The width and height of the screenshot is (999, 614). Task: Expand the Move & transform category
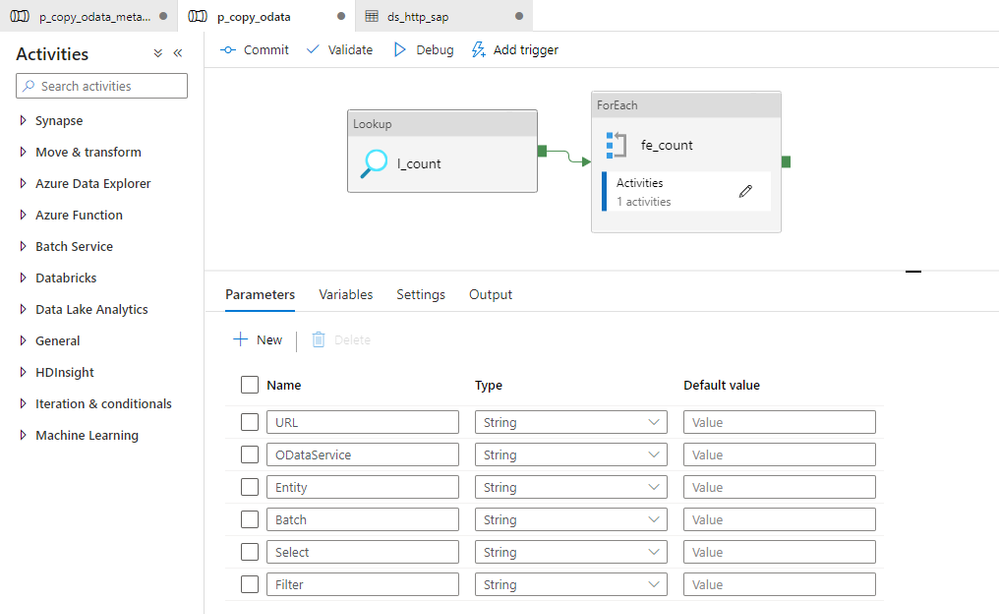pyautogui.click(x=88, y=152)
